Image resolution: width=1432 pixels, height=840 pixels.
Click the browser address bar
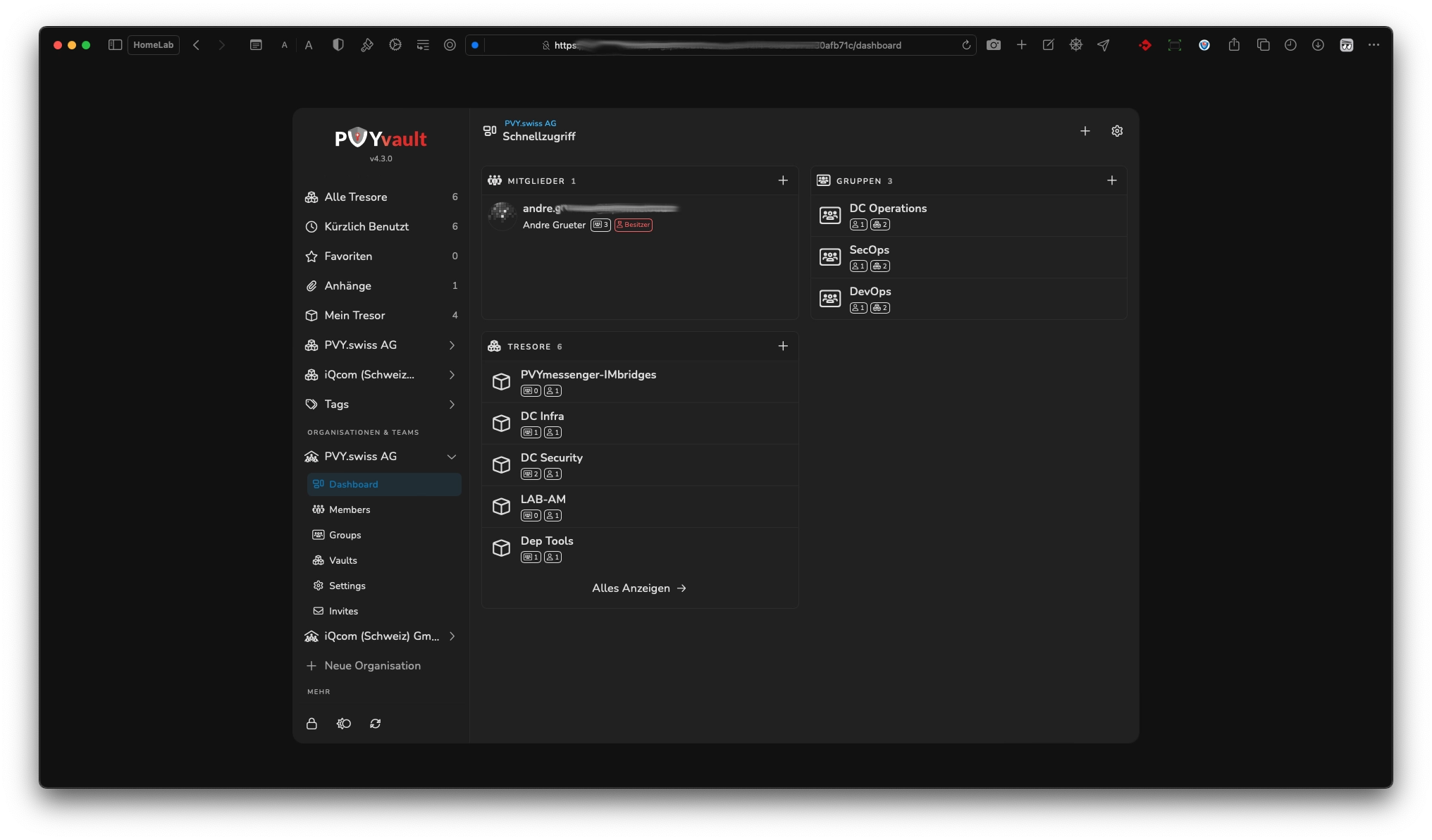tap(721, 45)
